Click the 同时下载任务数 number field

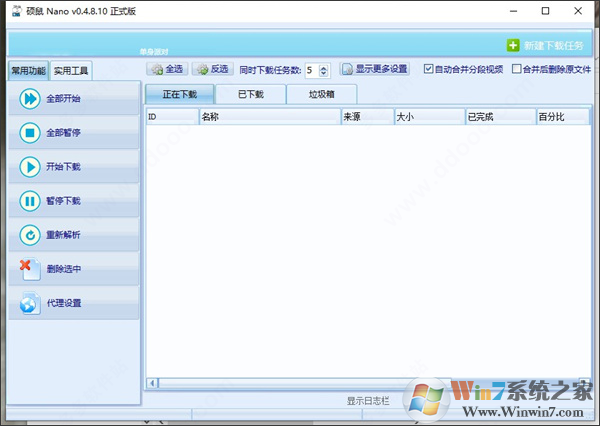click(312, 70)
